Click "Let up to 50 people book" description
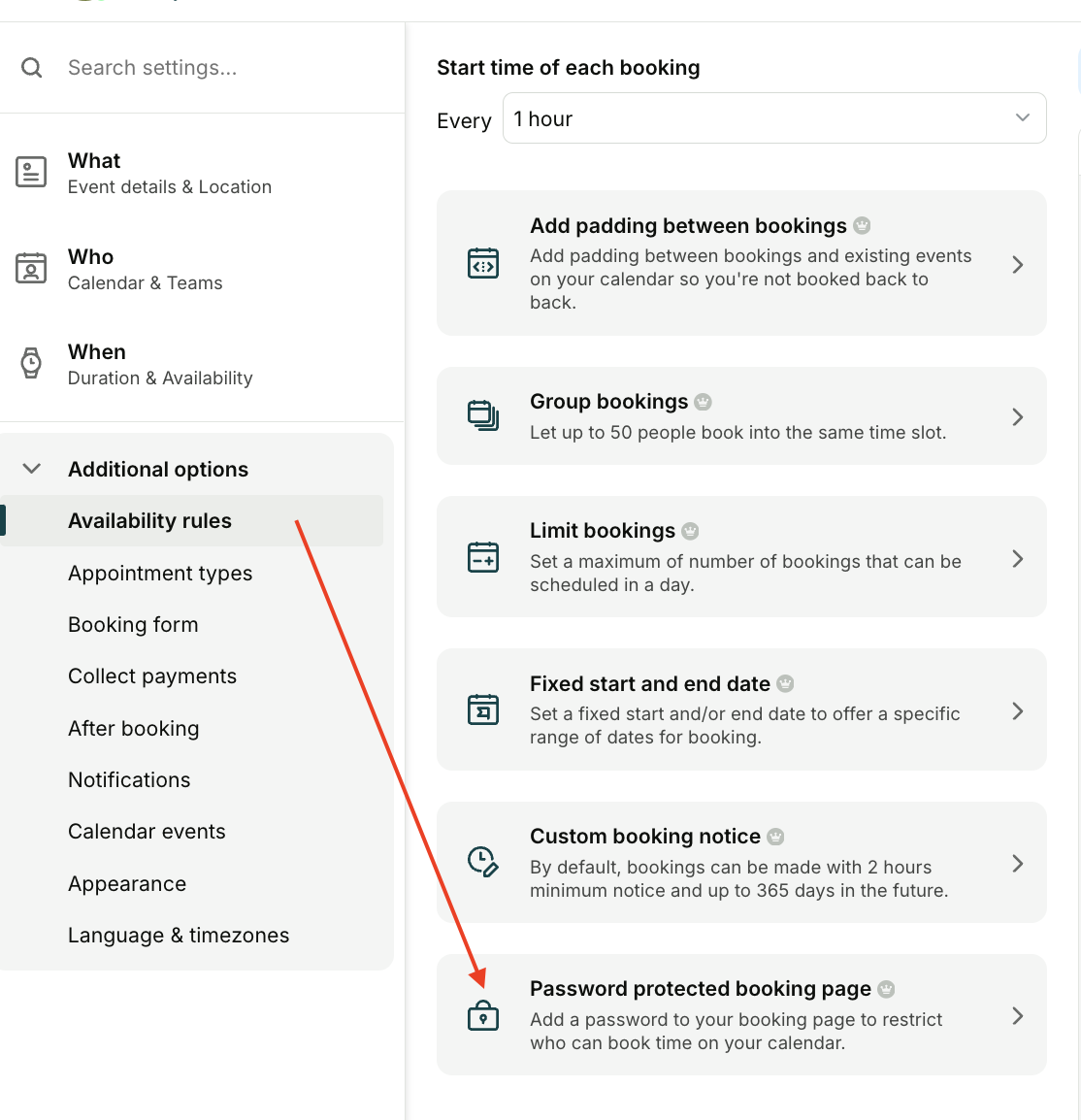Image resolution: width=1081 pixels, height=1120 pixels. (x=737, y=432)
